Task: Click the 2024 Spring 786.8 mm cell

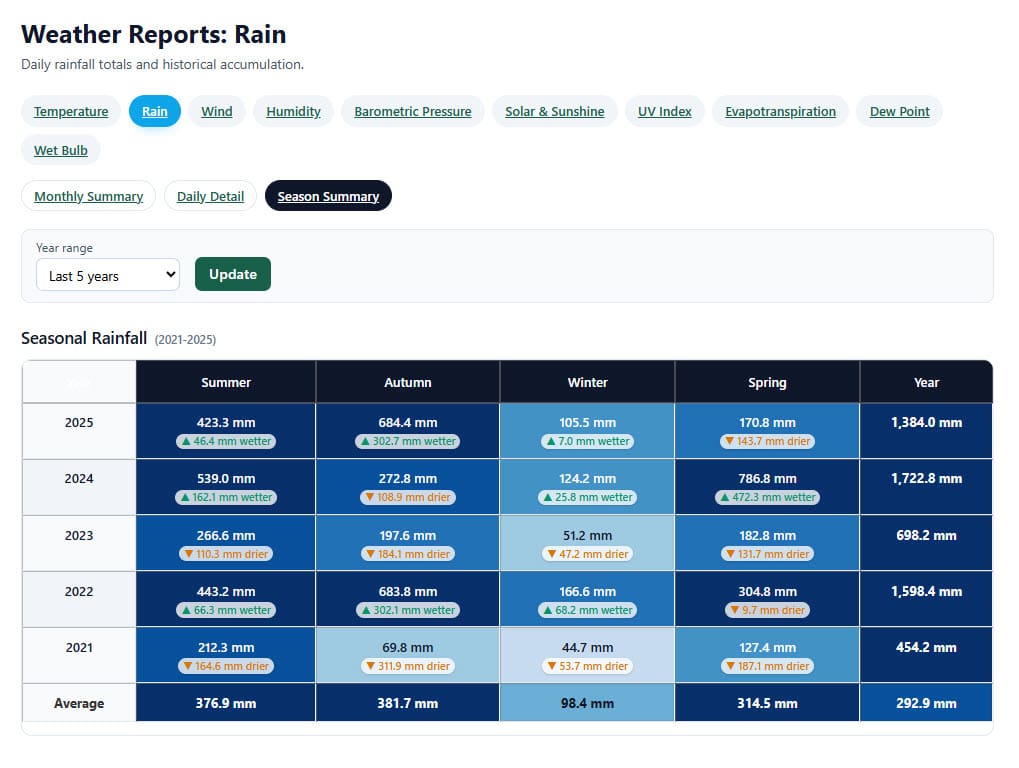Action: tap(767, 487)
